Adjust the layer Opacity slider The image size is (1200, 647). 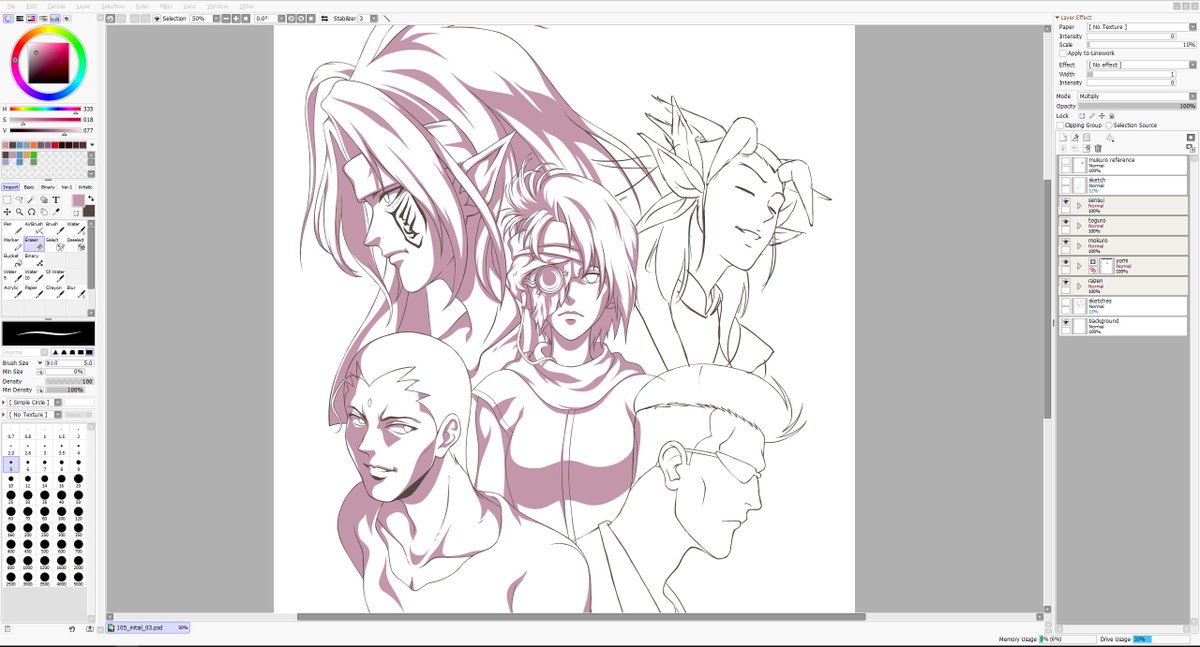[x=1137, y=105]
